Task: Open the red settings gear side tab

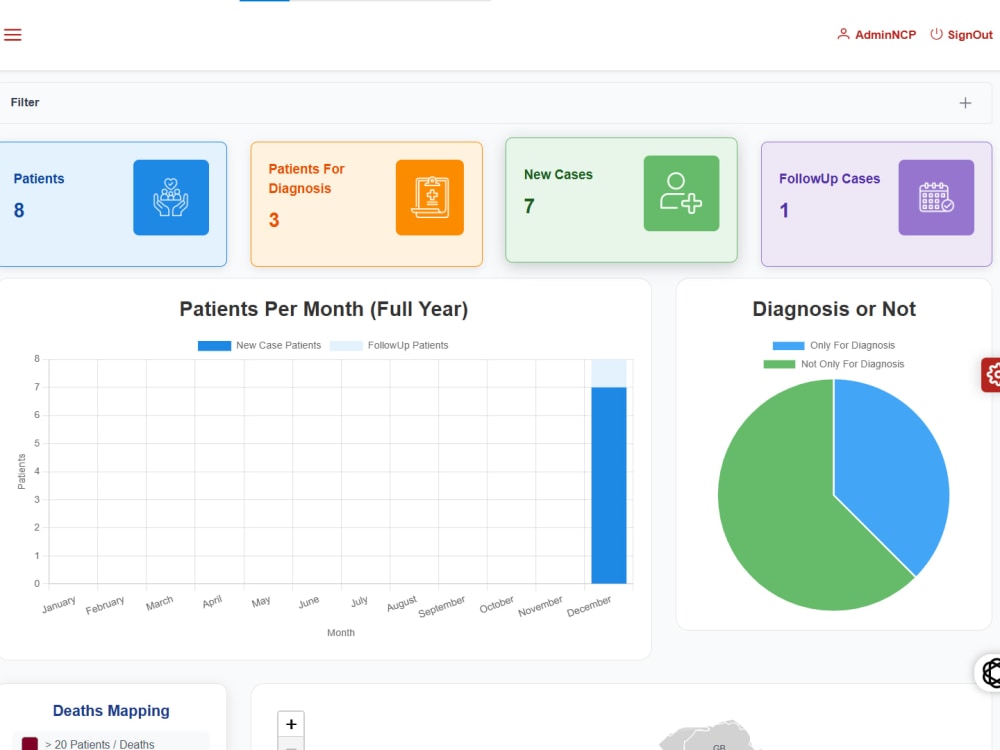Action: (991, 375)
